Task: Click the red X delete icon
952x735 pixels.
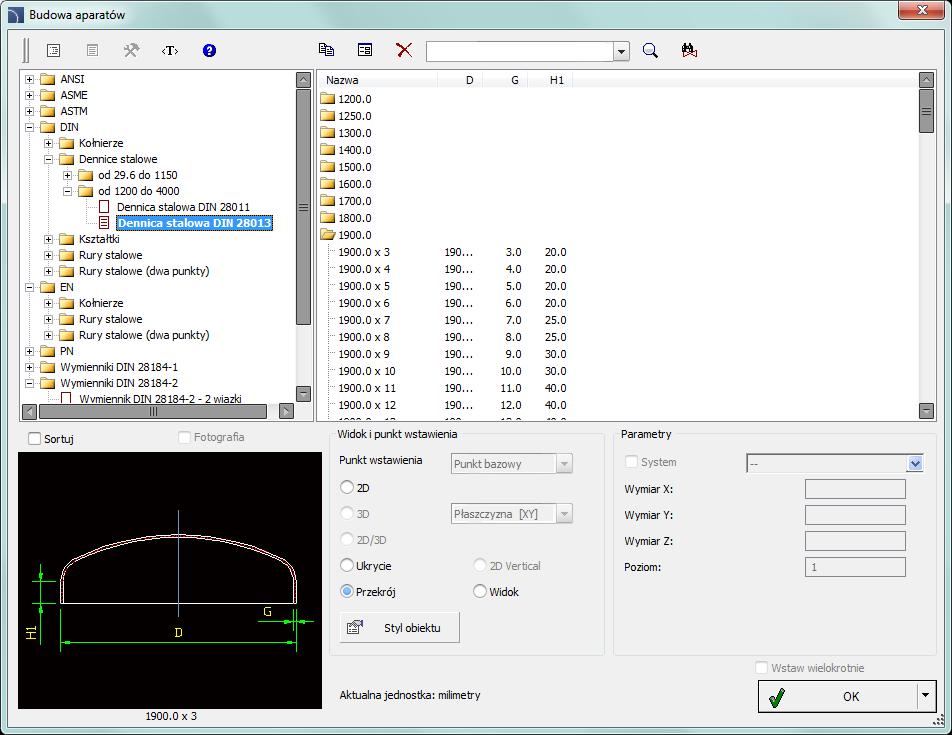Action: [x=404, y=50]
